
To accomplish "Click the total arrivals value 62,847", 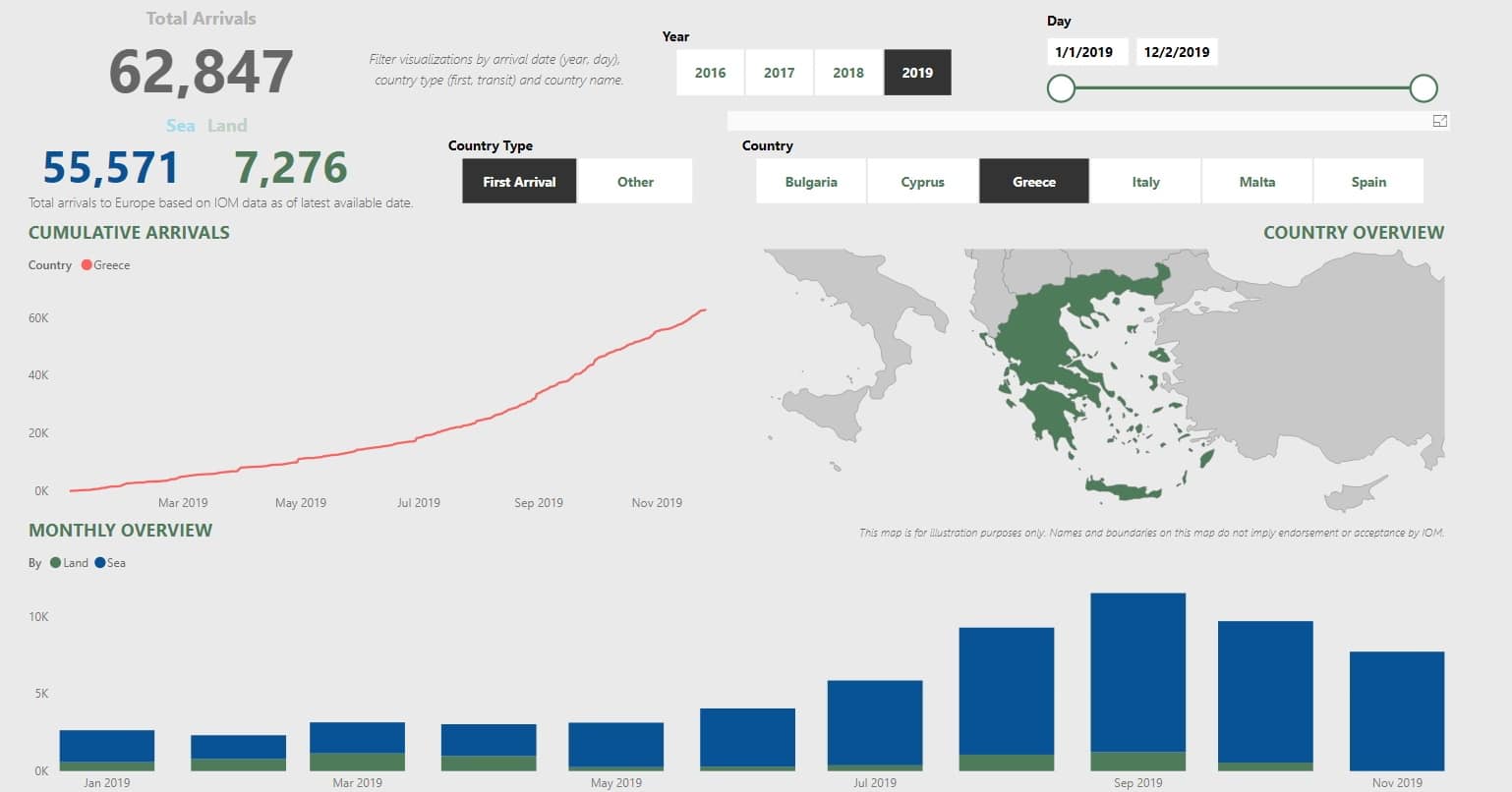I will coord(201,72).
